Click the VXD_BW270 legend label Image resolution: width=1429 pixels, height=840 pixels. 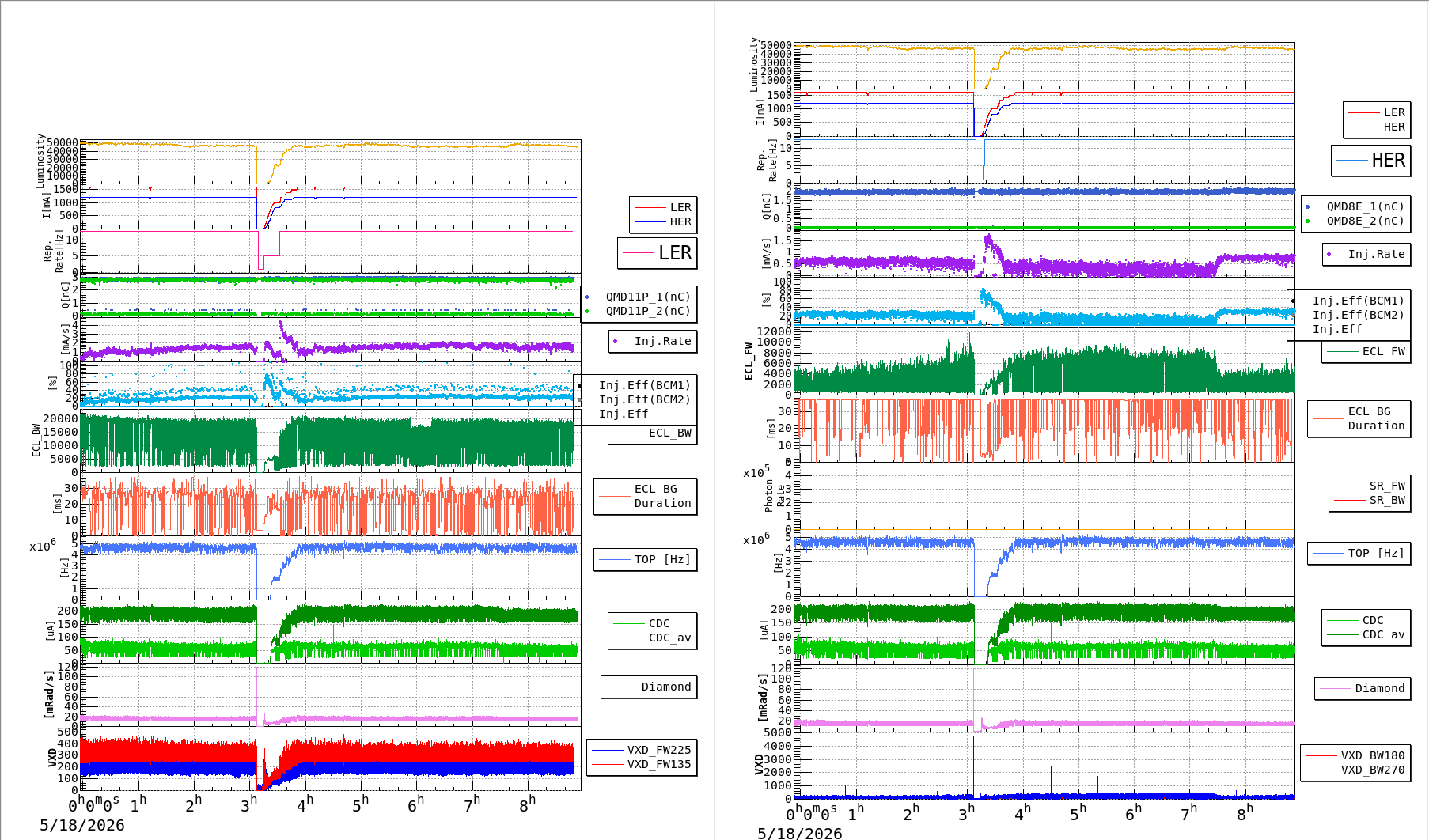click(1373, 770)
